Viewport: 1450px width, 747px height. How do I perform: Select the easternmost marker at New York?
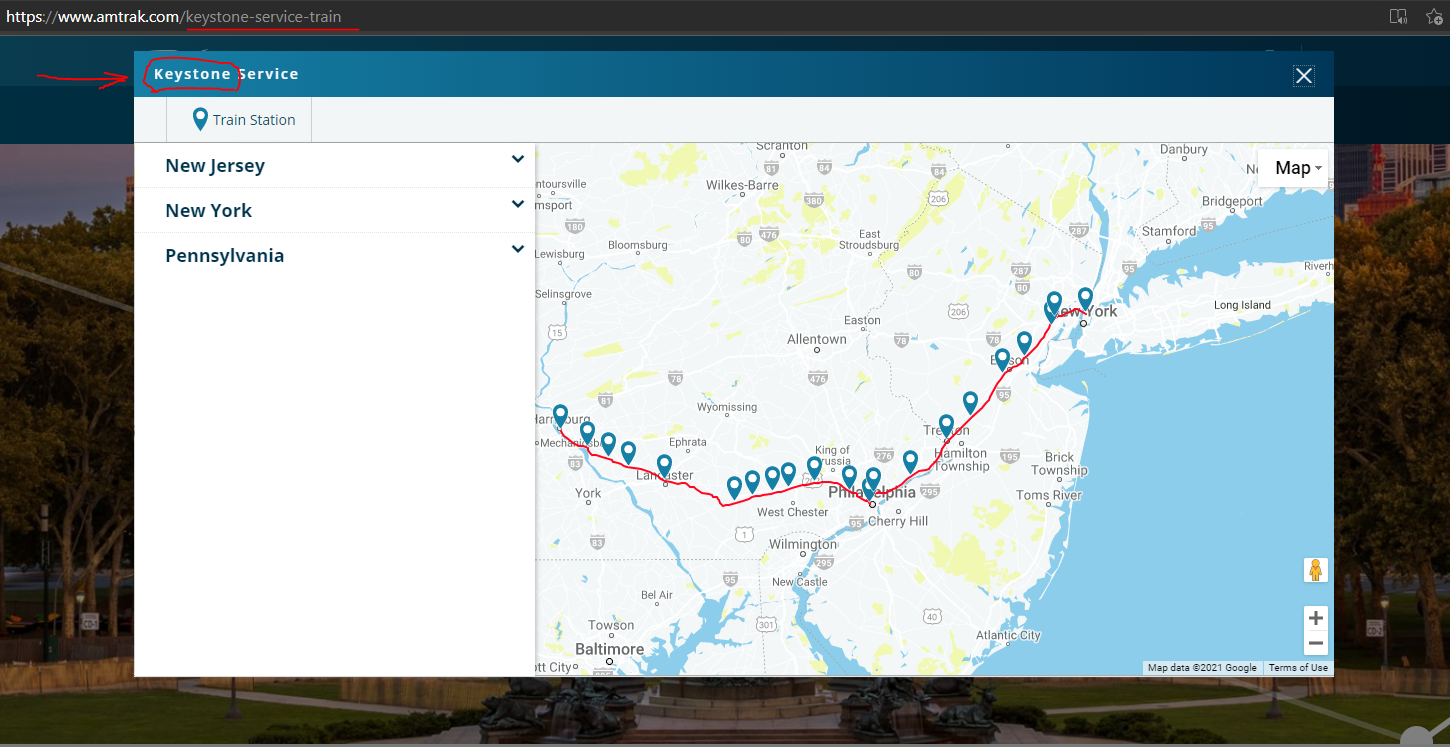(1085, 299)
